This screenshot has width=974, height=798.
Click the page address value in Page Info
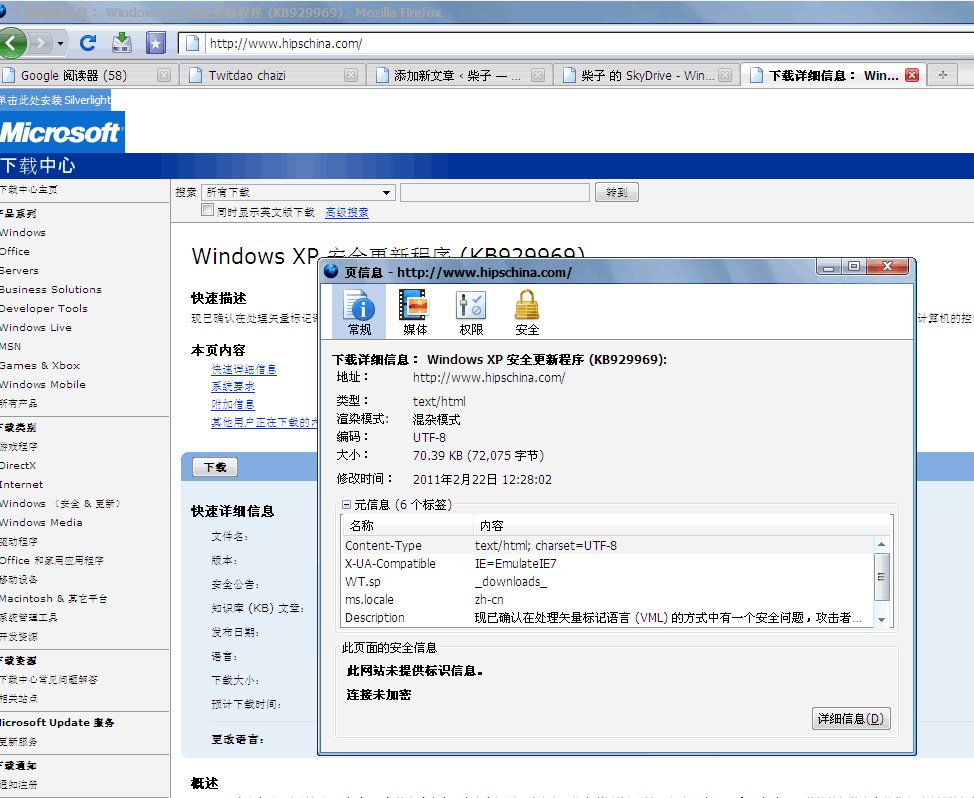489,378
